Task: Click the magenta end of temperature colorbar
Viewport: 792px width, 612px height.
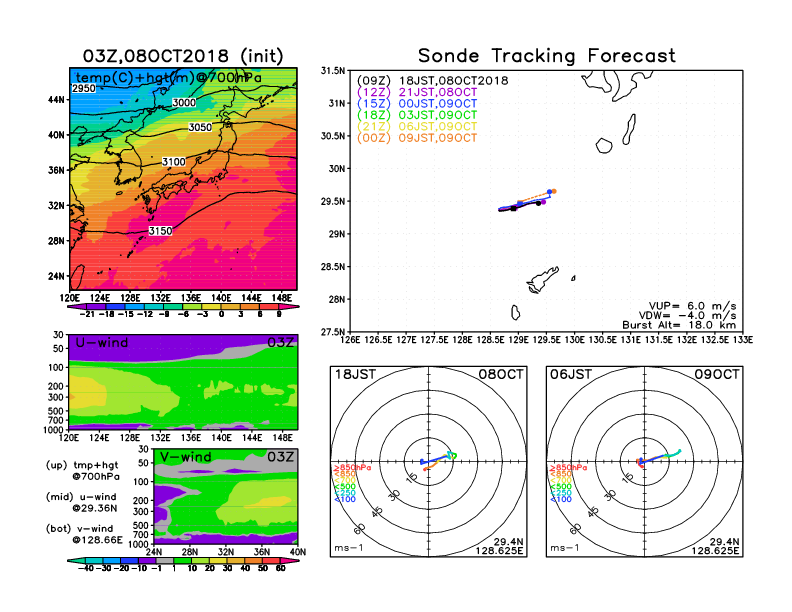Action: click(x=291, y=307)
